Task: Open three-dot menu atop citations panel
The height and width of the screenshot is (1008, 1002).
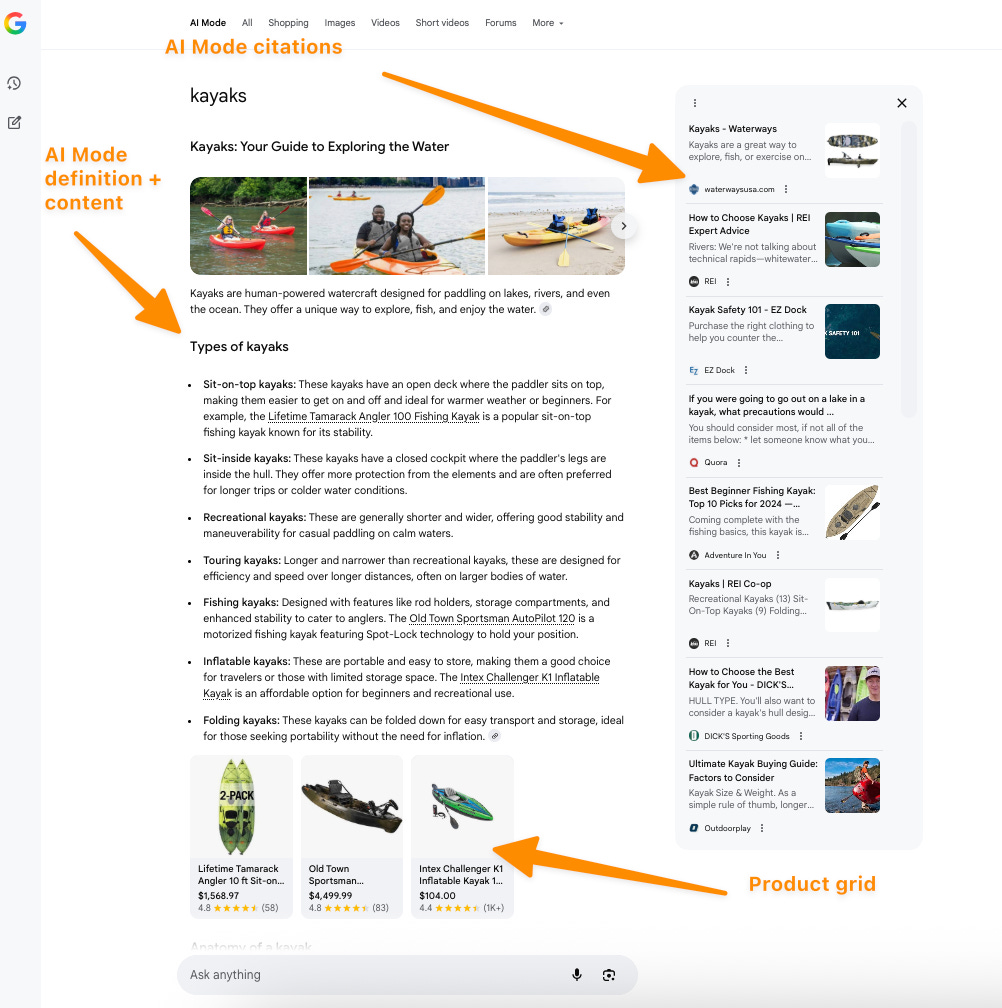Action: pyautogui.click(x=695, y=103)
